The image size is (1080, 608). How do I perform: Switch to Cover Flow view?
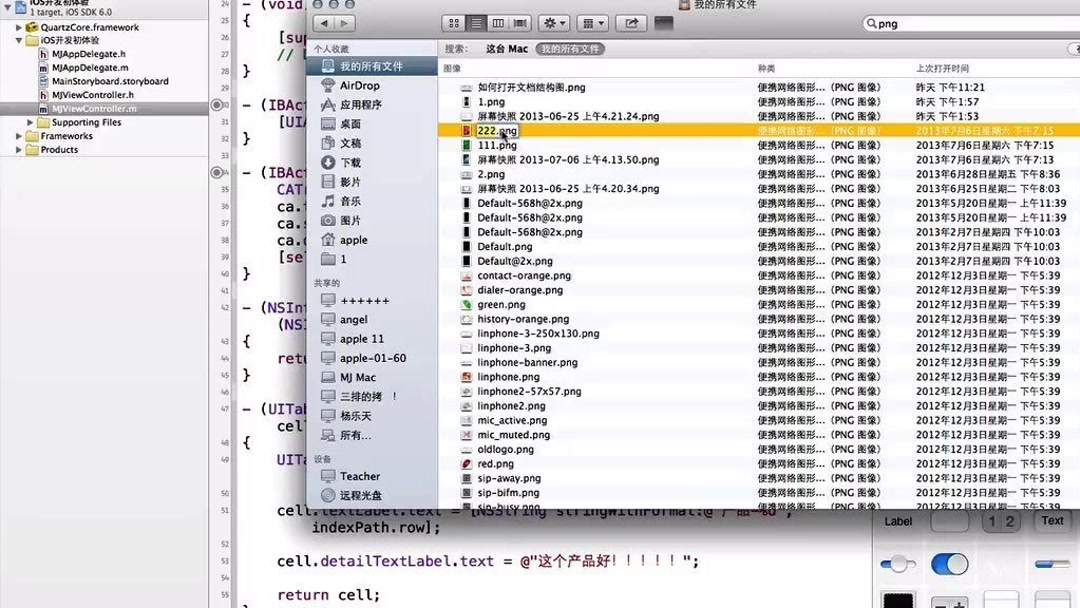pos(519,22)
